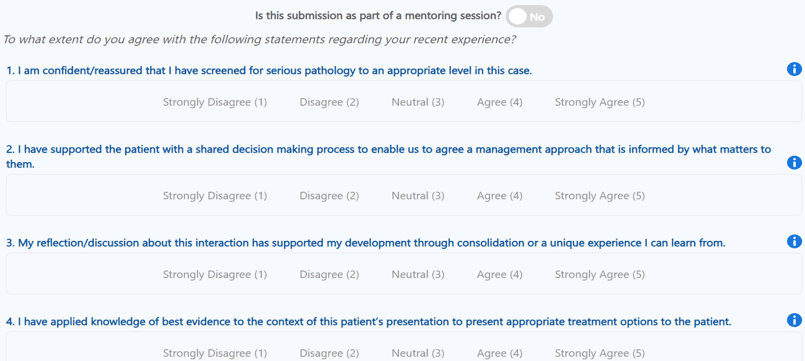This screenshot has height=361, width=805.
Task: Choose Strongly Agree (5) for statement 4
Action: pyautogui.click(x=600, y=353)
